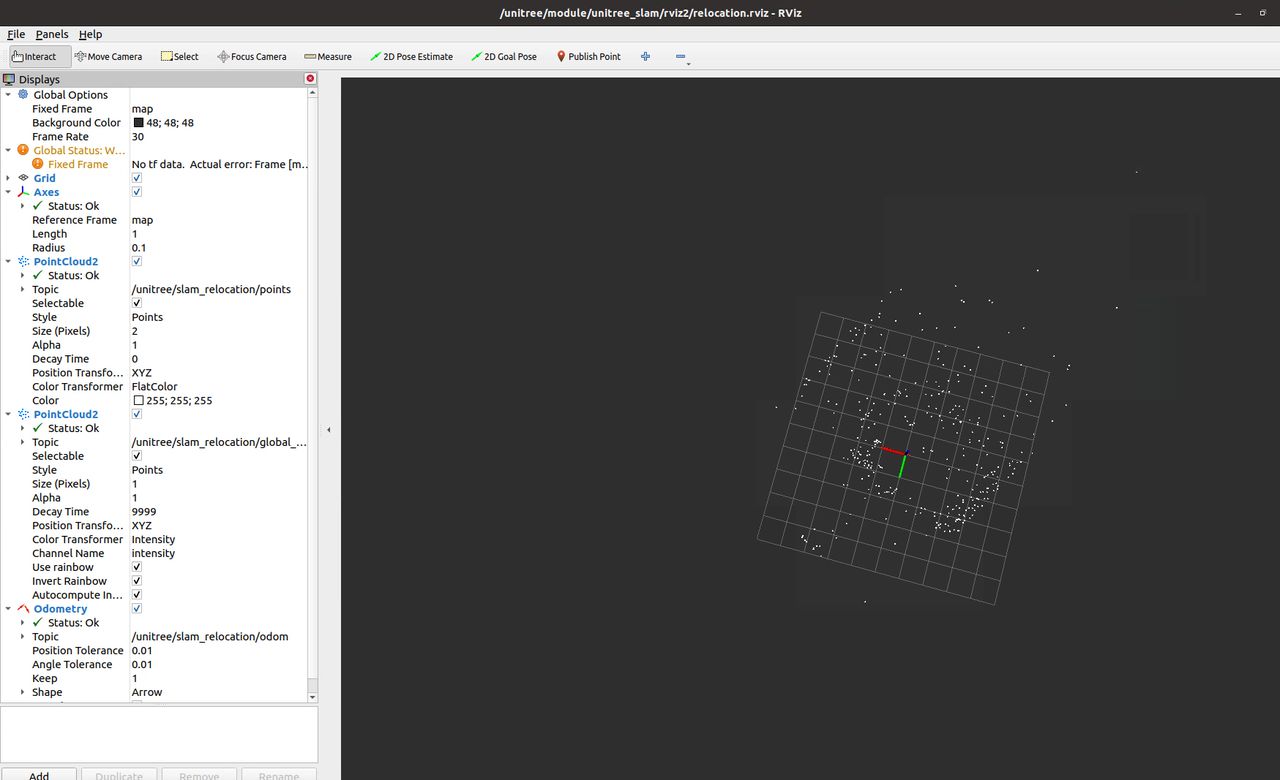
Task: Toggle the Invert Rainbow checkbox
Action: (x=137, y=581)
